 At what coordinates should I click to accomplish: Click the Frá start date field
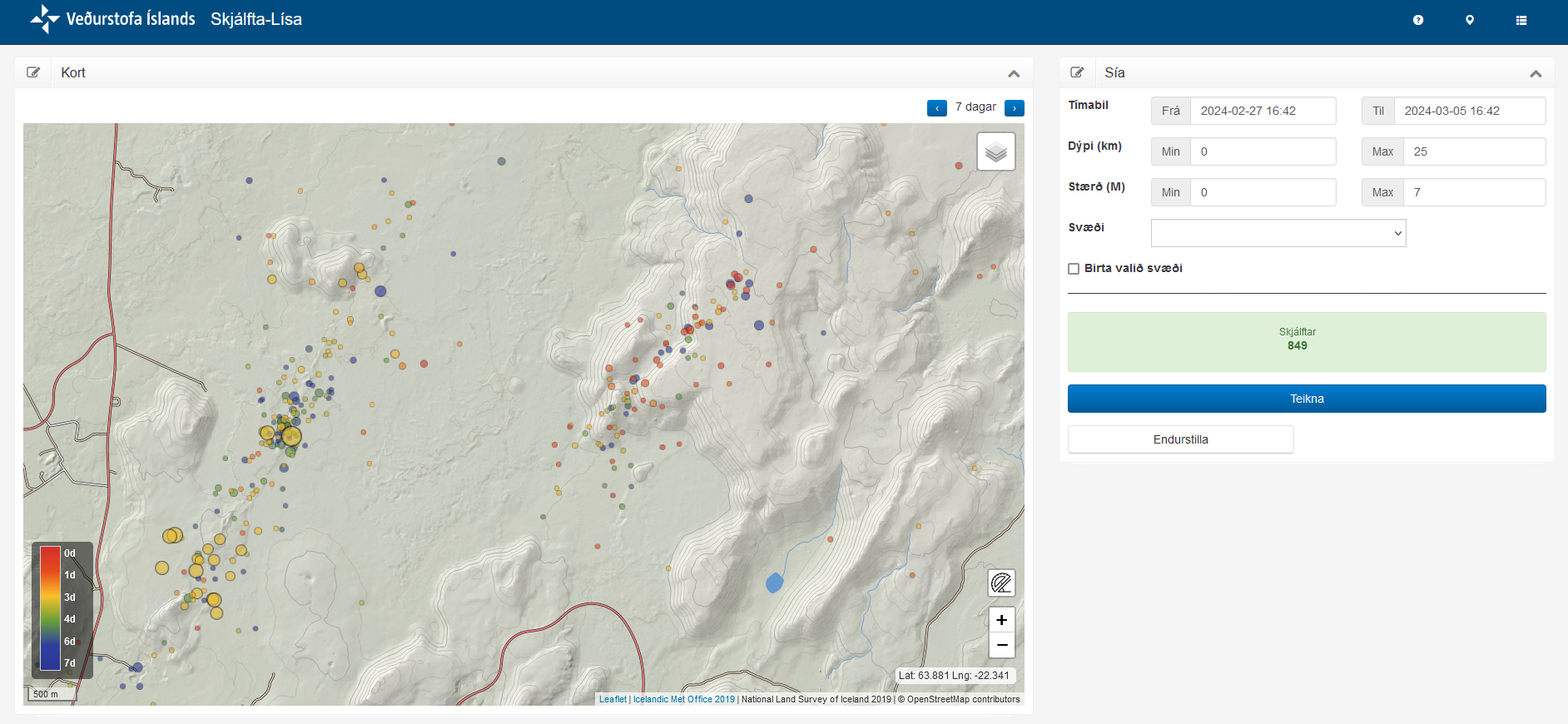[1263, 111]
